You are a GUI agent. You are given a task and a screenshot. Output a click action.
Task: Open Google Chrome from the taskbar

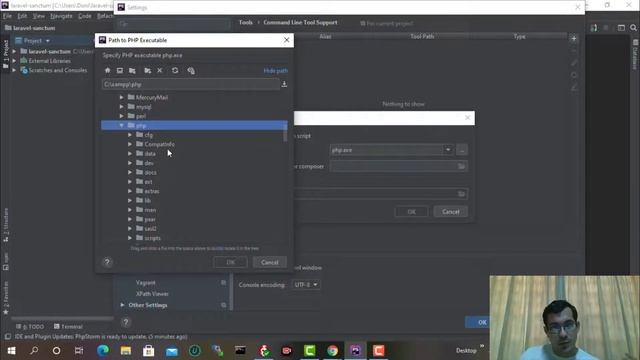coord(333,351)
